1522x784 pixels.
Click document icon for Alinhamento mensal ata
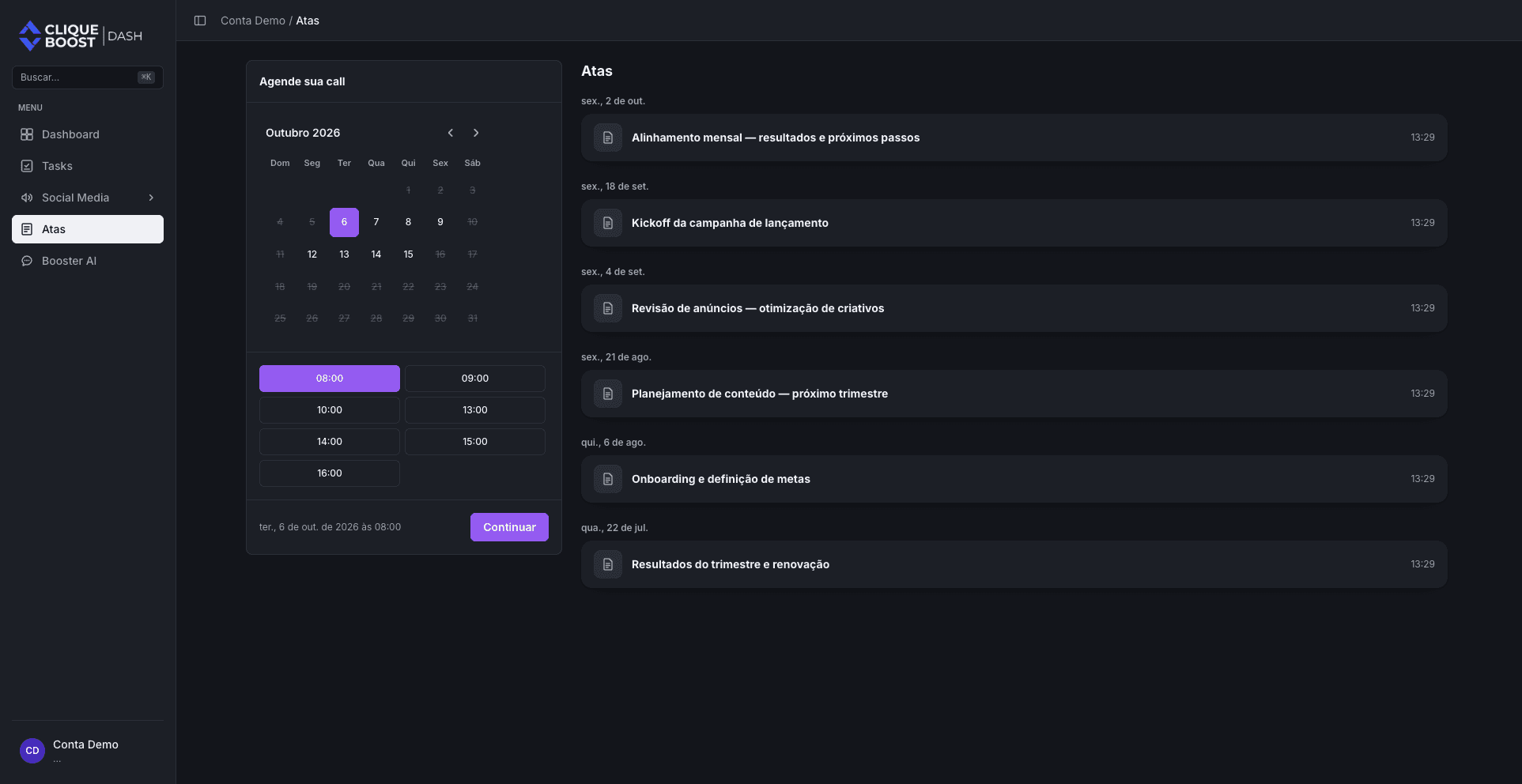608,138
